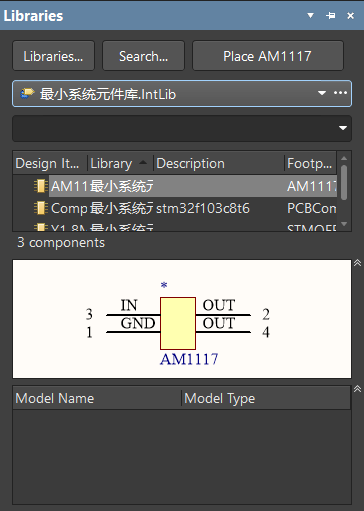364x511 pixels.
Task: Open the Libraries... dialog button
Action: (x=53, y=56)
